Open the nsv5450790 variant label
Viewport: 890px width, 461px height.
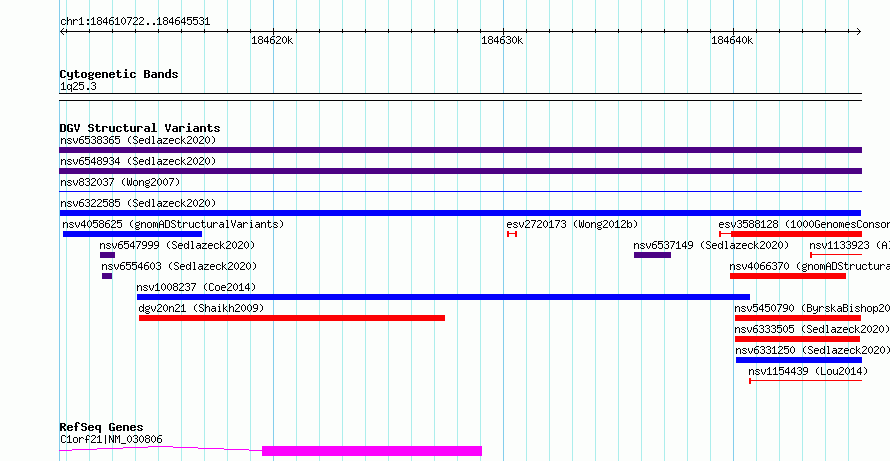click(812, 308)
